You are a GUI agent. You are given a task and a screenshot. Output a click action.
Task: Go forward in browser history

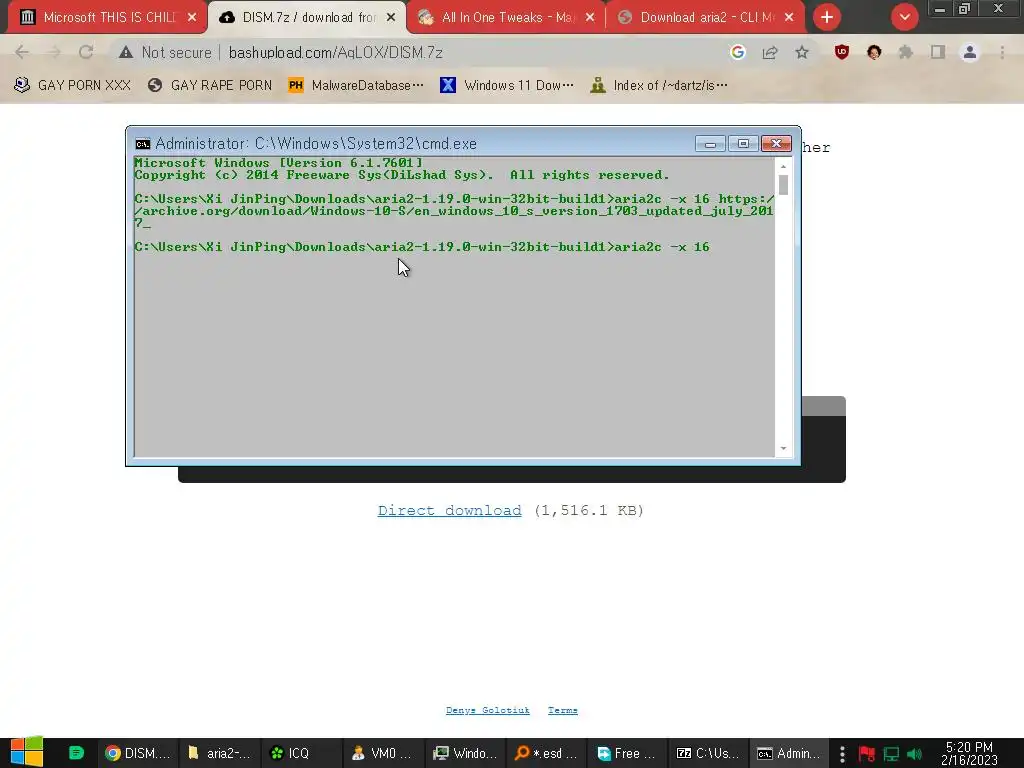(x=54, y=52)
